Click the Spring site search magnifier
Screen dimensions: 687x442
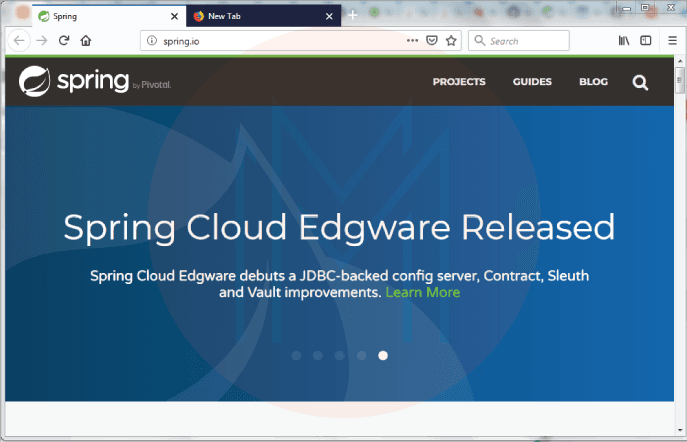click(640, 82)
